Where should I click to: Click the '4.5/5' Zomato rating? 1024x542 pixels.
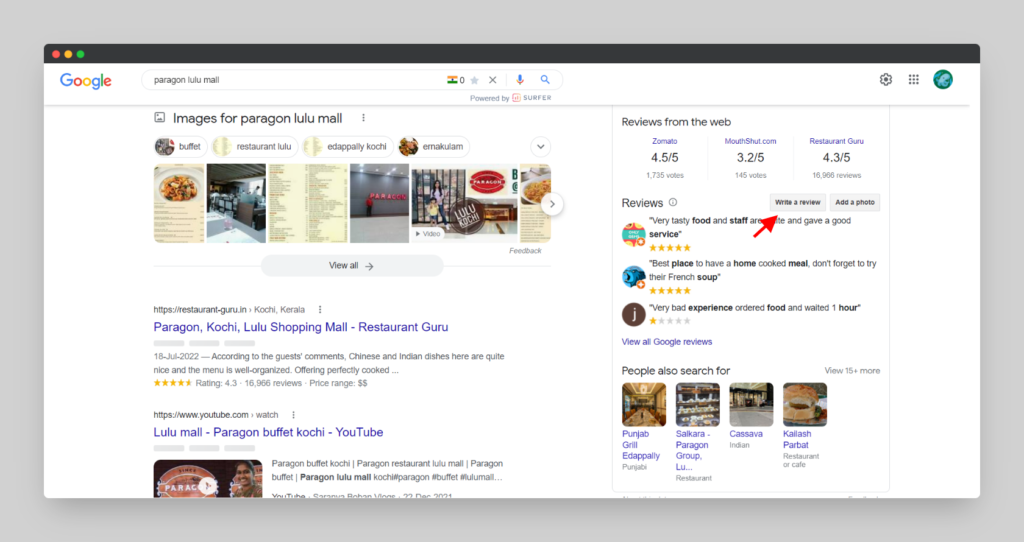point(664,157)
